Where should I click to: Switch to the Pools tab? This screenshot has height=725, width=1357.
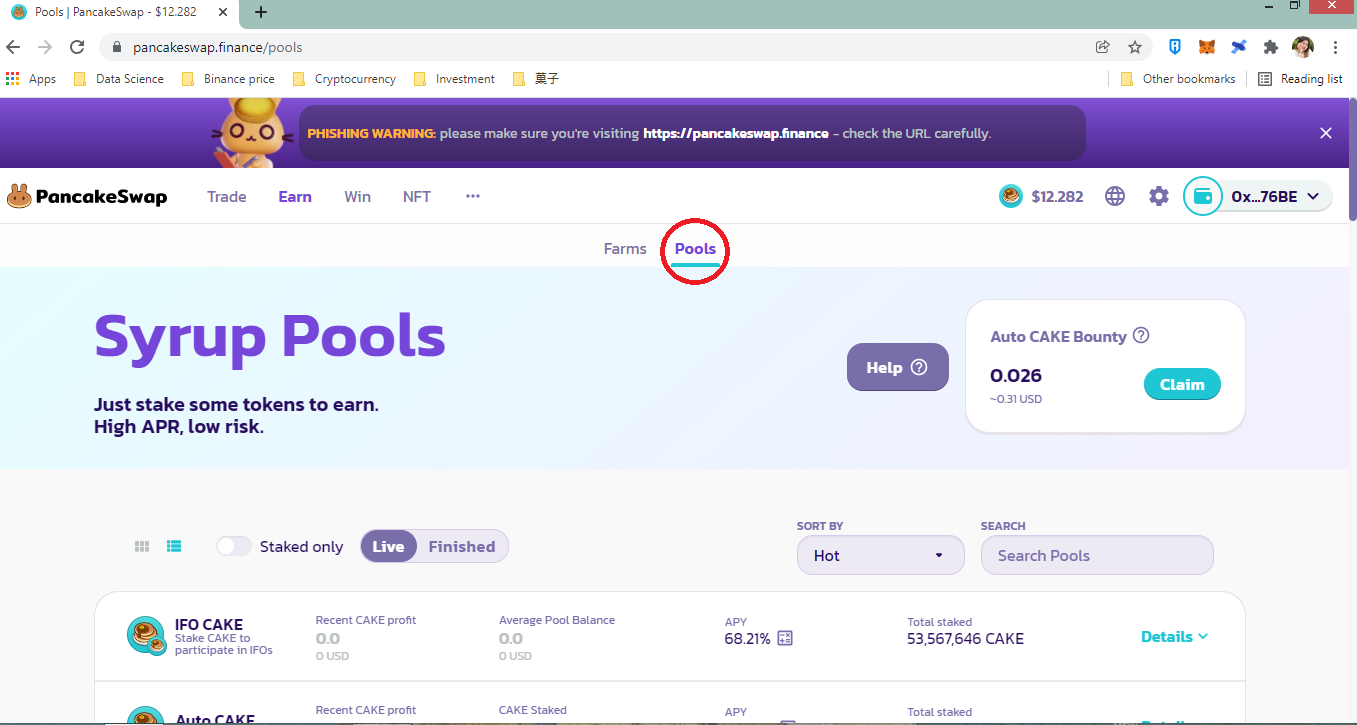695,248
